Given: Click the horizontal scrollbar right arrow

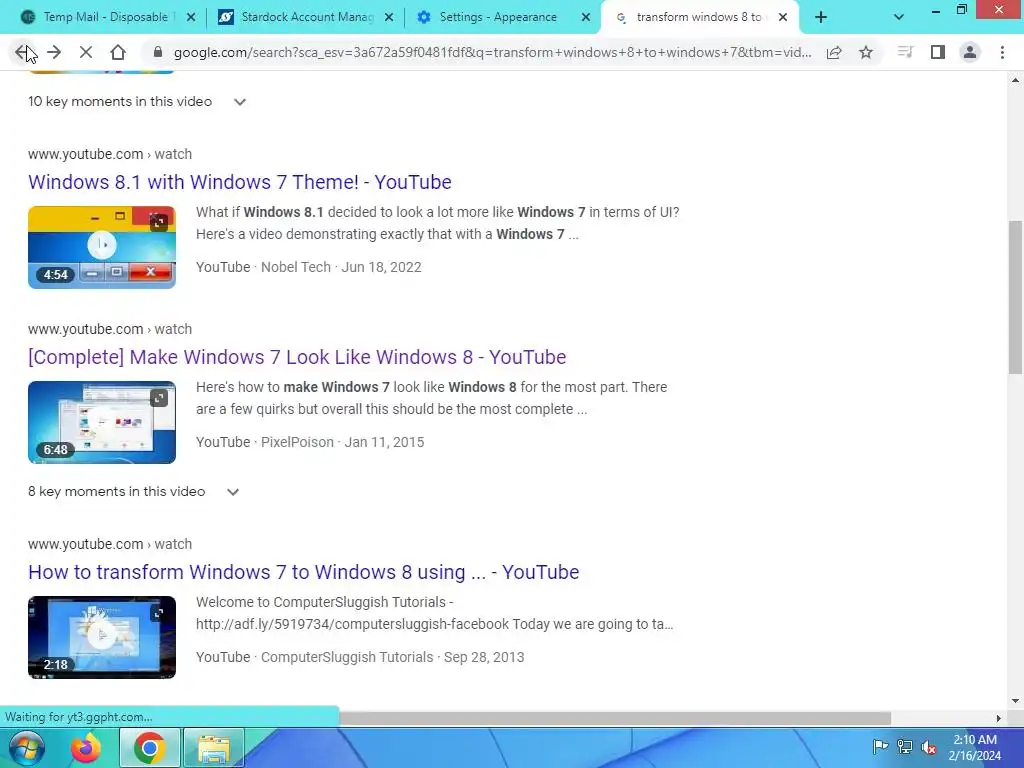Looking at the screenshot, I should click(998, 718).
